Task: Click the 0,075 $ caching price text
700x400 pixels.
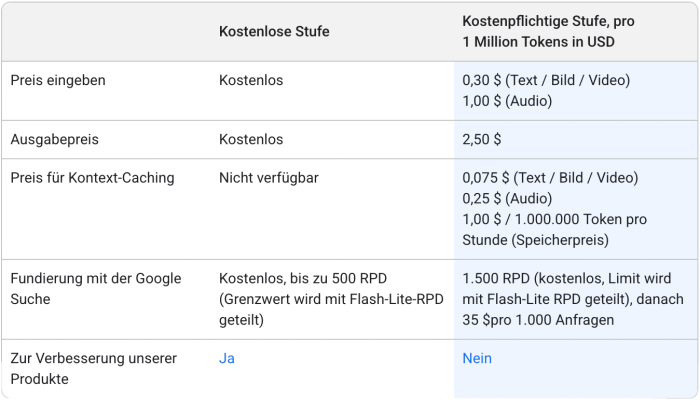Action: coord(550,178)
